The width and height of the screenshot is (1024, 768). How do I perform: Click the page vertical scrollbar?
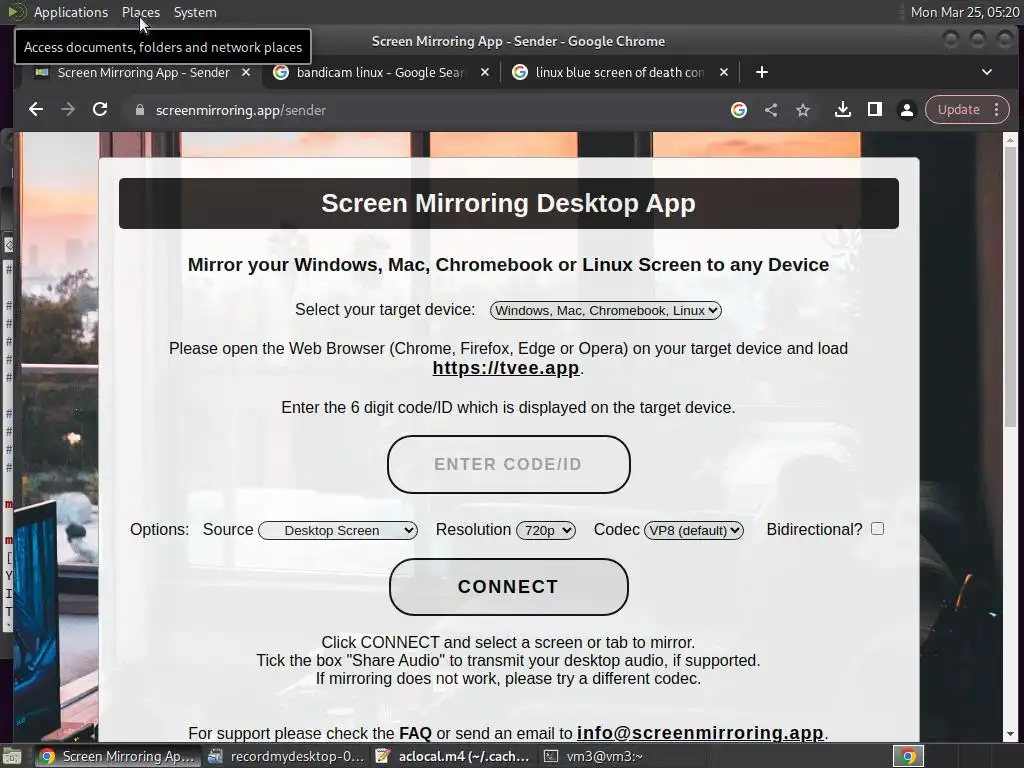click(x=1010, y=287)
